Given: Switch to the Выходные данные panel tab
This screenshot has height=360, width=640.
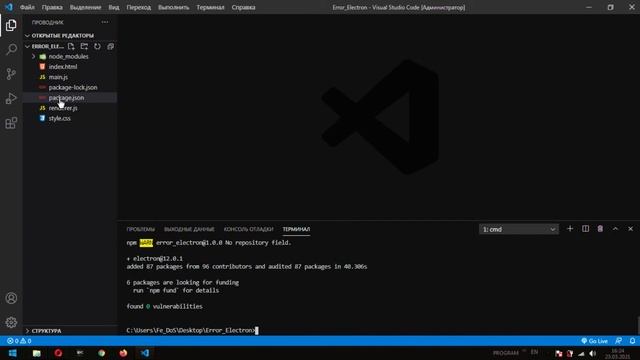Looking at the screenshot, I should [x=189, y=229].
